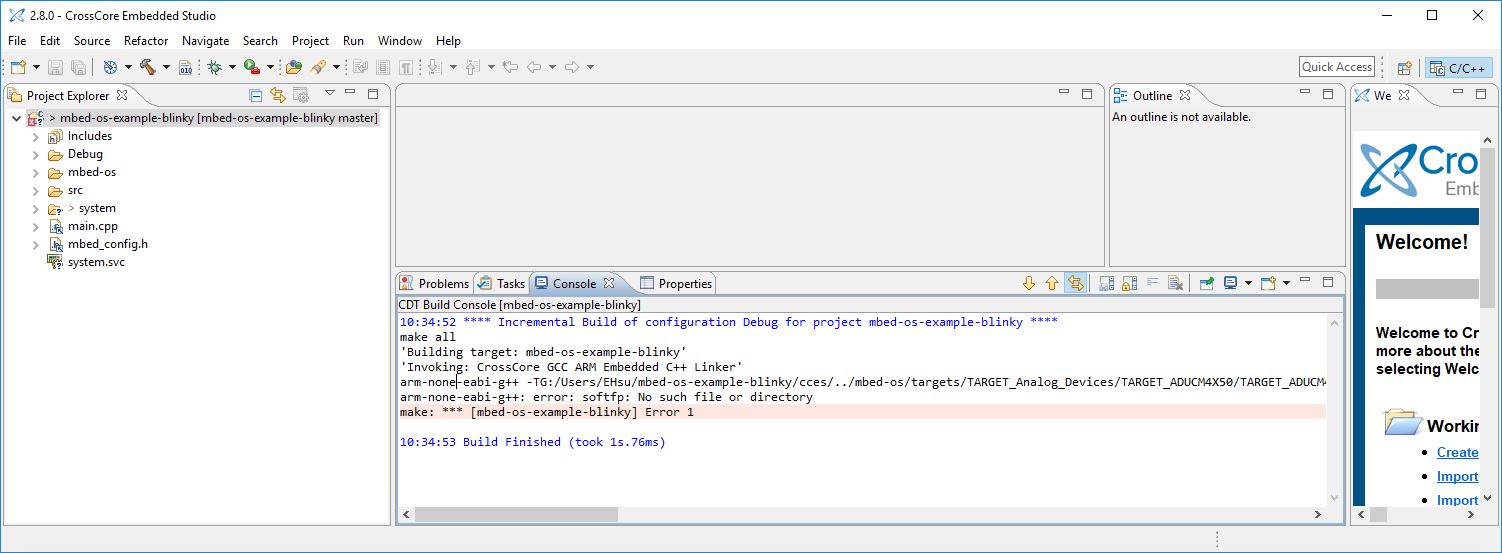This screenshot has height=553, width=1502.
Task: Select main.cpp in Project Explorer
Action: point(93,226)
